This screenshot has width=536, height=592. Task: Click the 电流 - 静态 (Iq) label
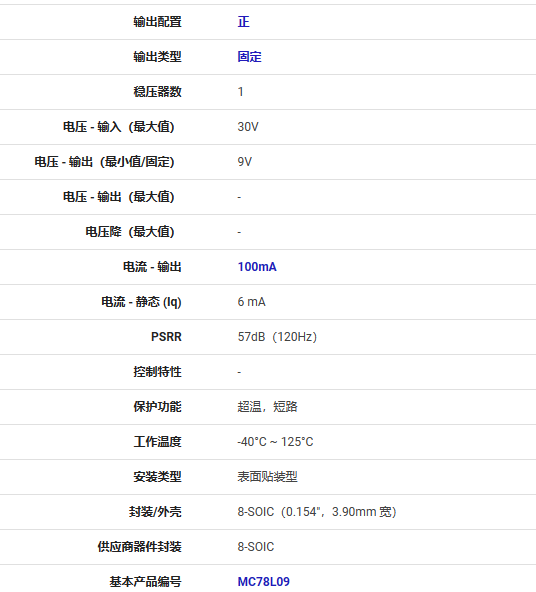(x=141, y=302)
